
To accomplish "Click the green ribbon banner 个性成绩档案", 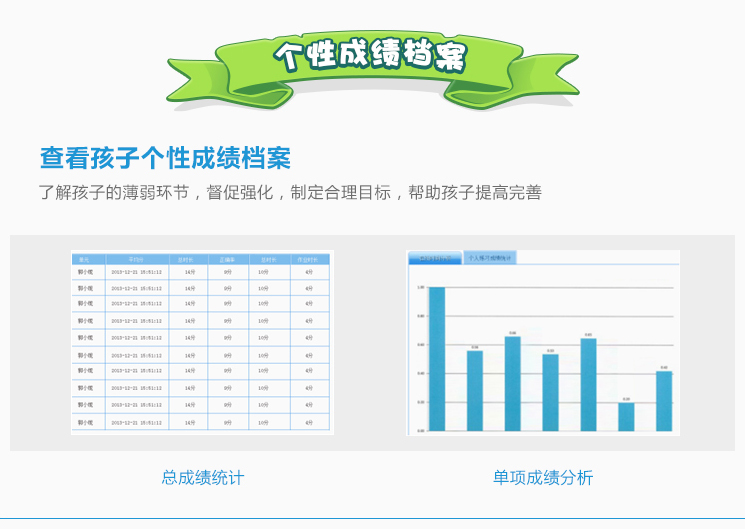I will [x=371, y=57].
